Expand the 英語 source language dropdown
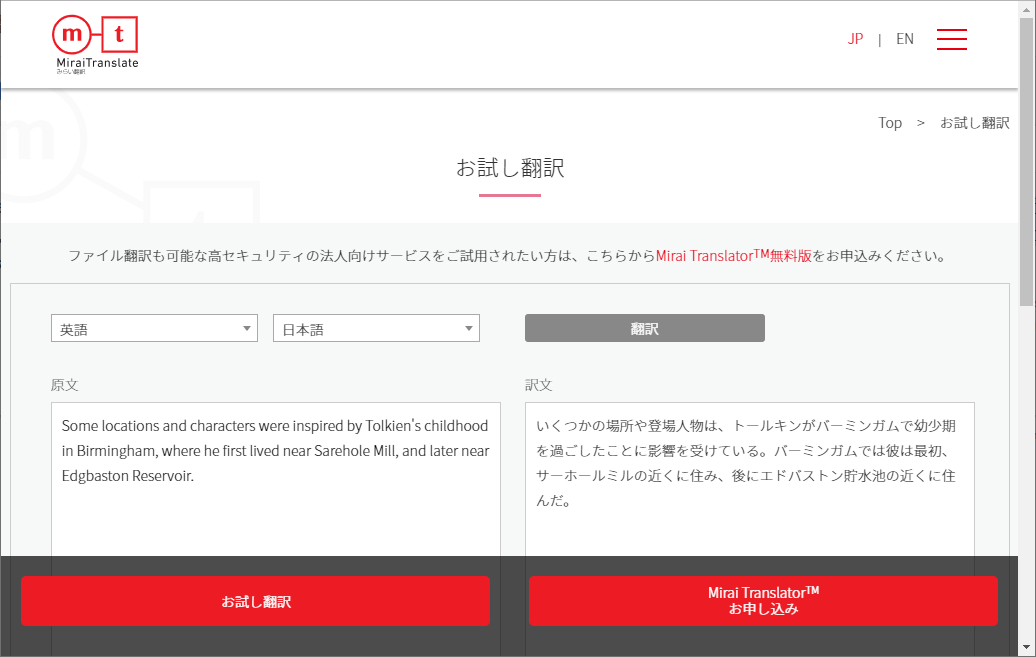Viewport: 1036px width, 657px height. pos(154,327)
